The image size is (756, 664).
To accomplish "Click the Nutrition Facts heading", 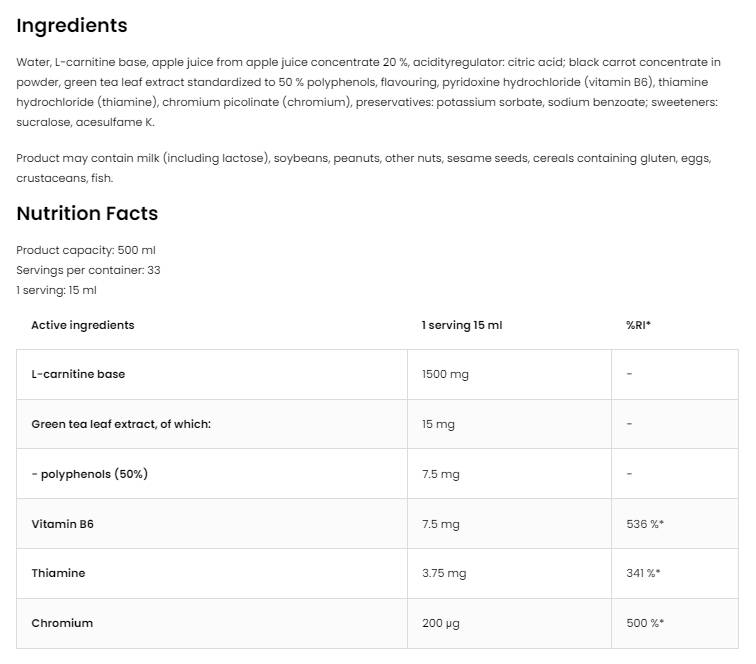I will 87,213.
